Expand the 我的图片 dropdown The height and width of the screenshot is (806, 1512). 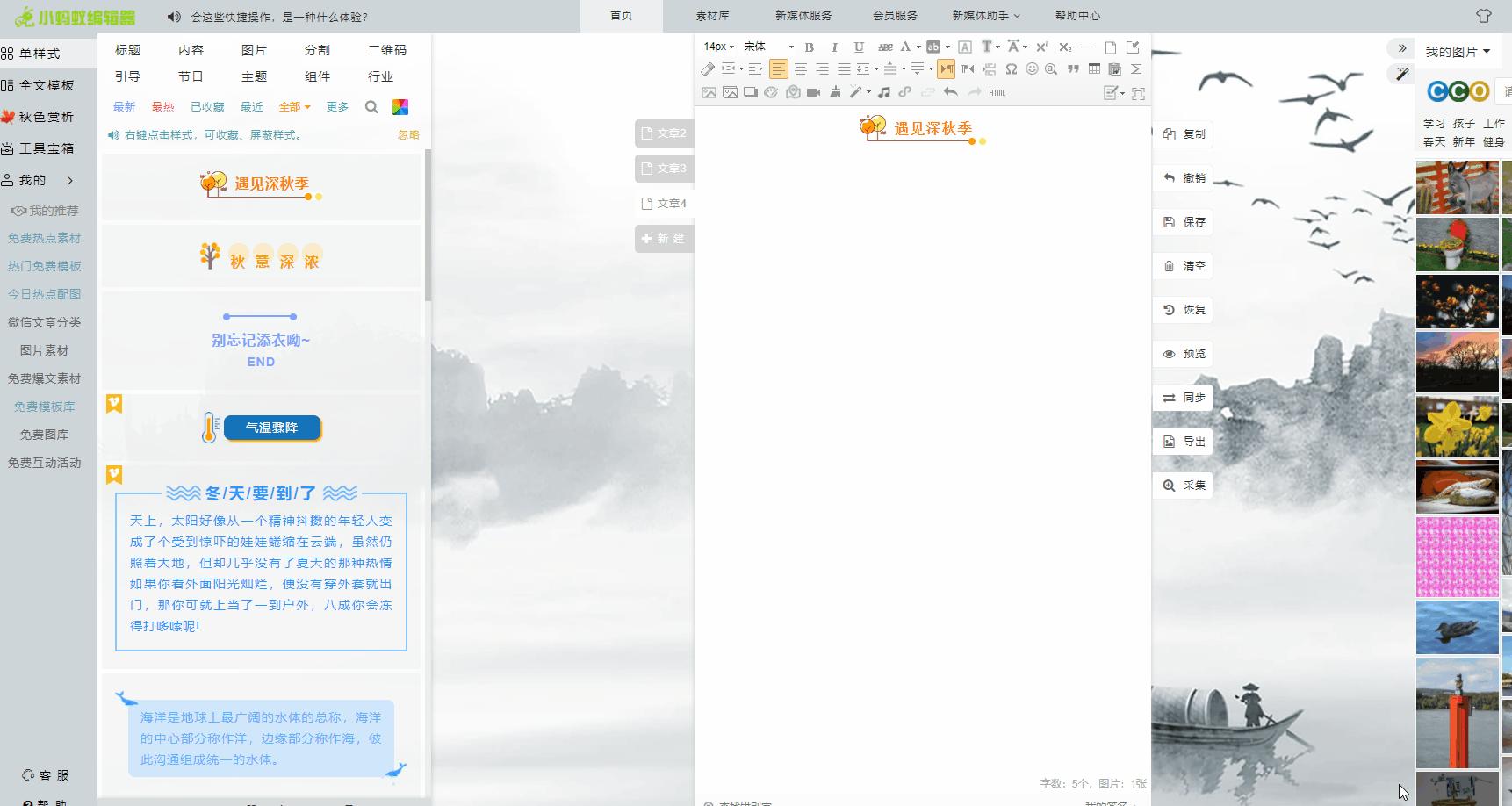click(1458, 52)
